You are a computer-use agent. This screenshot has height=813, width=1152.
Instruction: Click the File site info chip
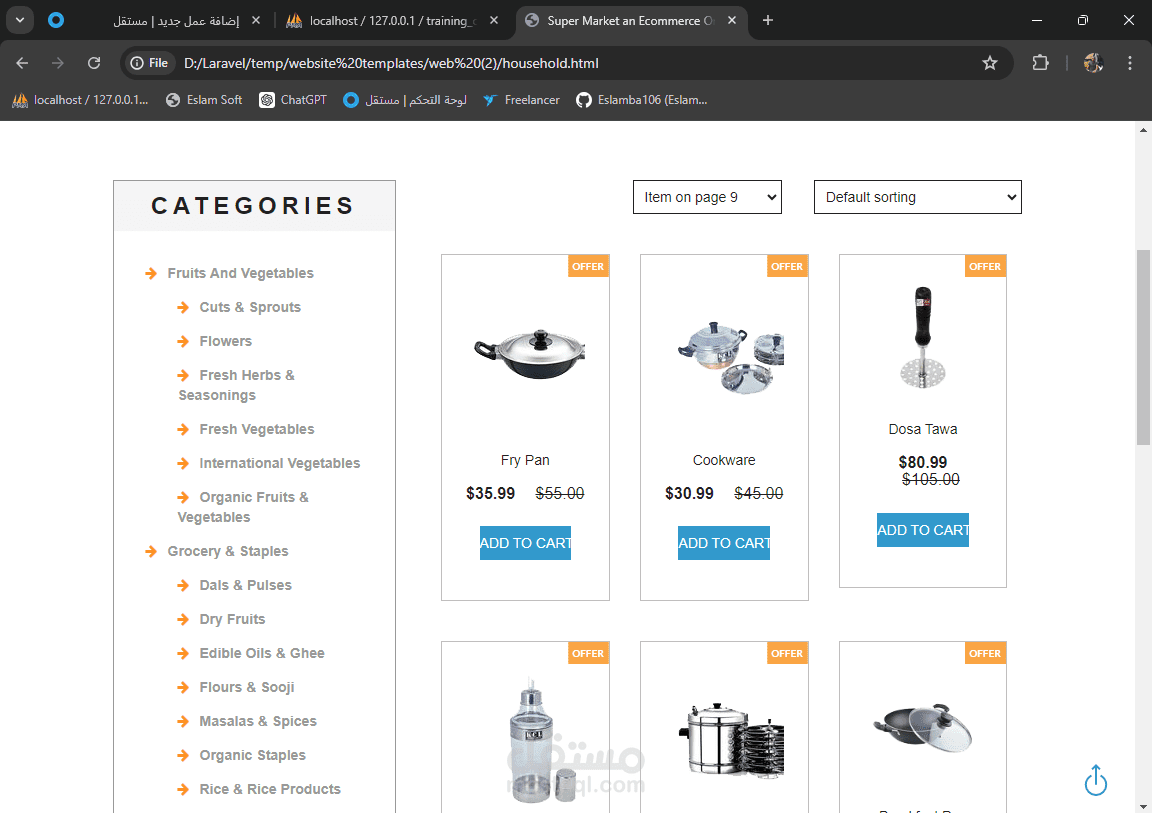[149, 63]
